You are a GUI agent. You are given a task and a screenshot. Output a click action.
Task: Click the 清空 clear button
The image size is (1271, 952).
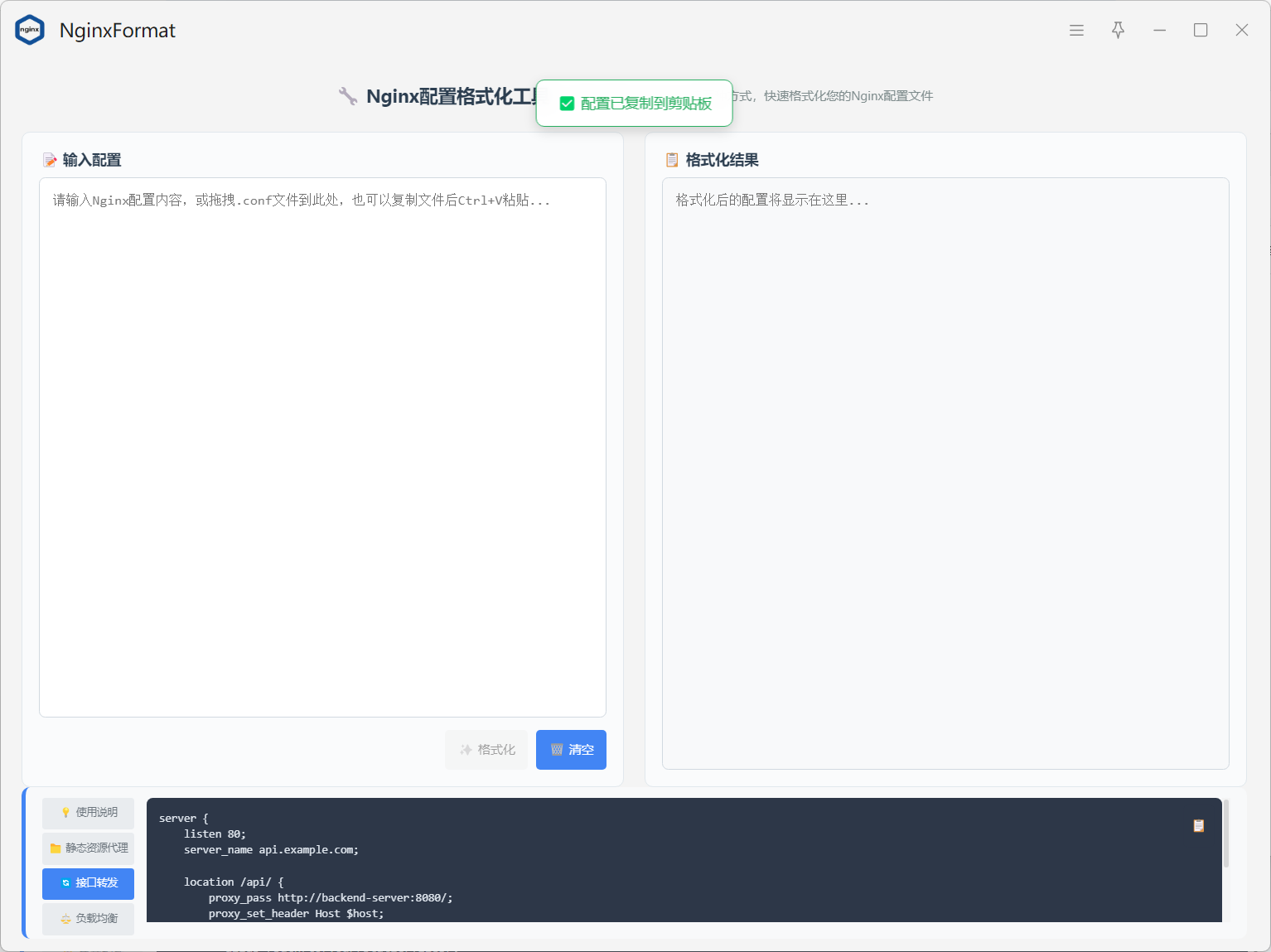point(571,750)
